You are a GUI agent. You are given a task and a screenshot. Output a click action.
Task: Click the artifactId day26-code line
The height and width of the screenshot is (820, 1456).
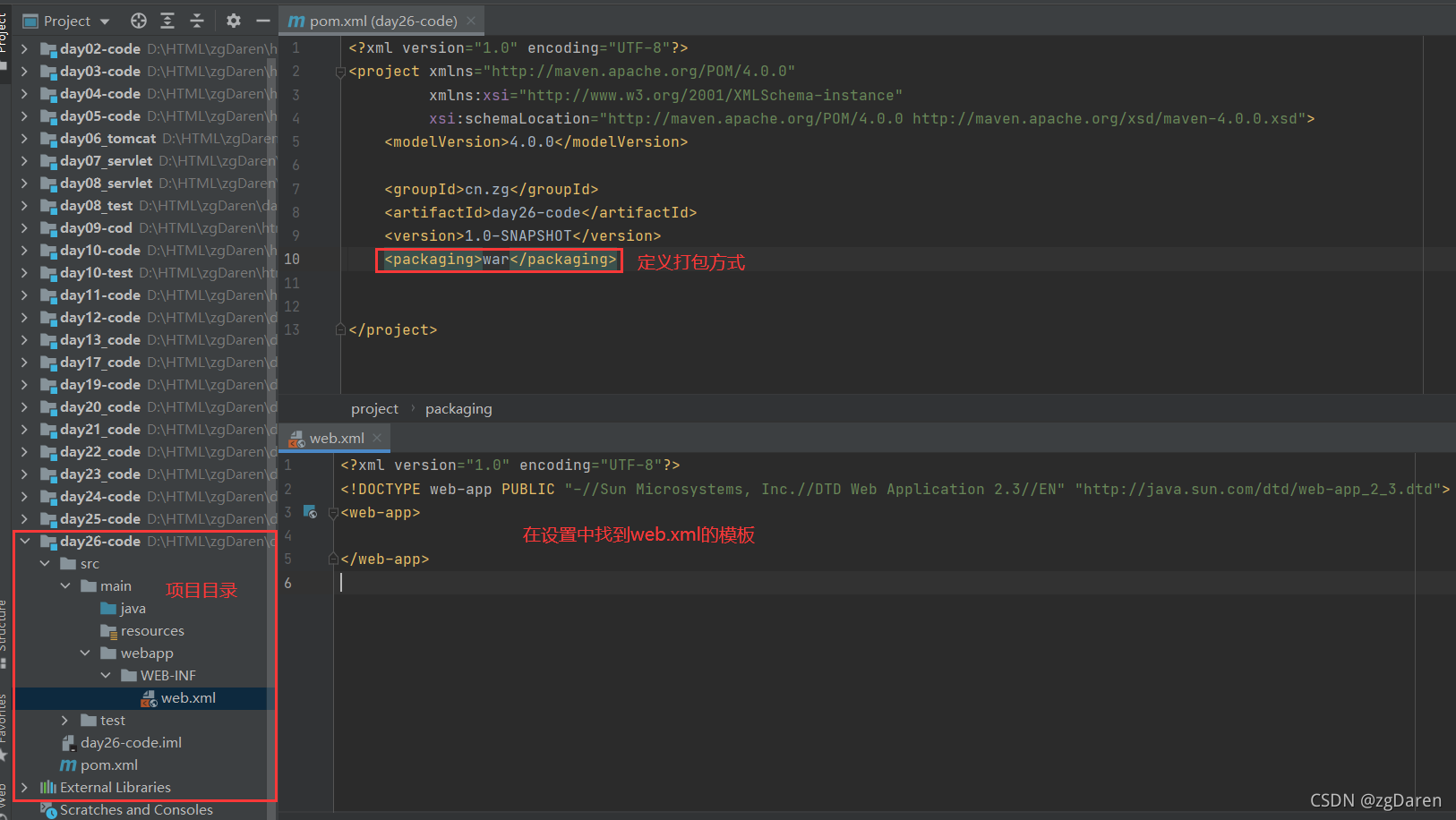(541, 212)
